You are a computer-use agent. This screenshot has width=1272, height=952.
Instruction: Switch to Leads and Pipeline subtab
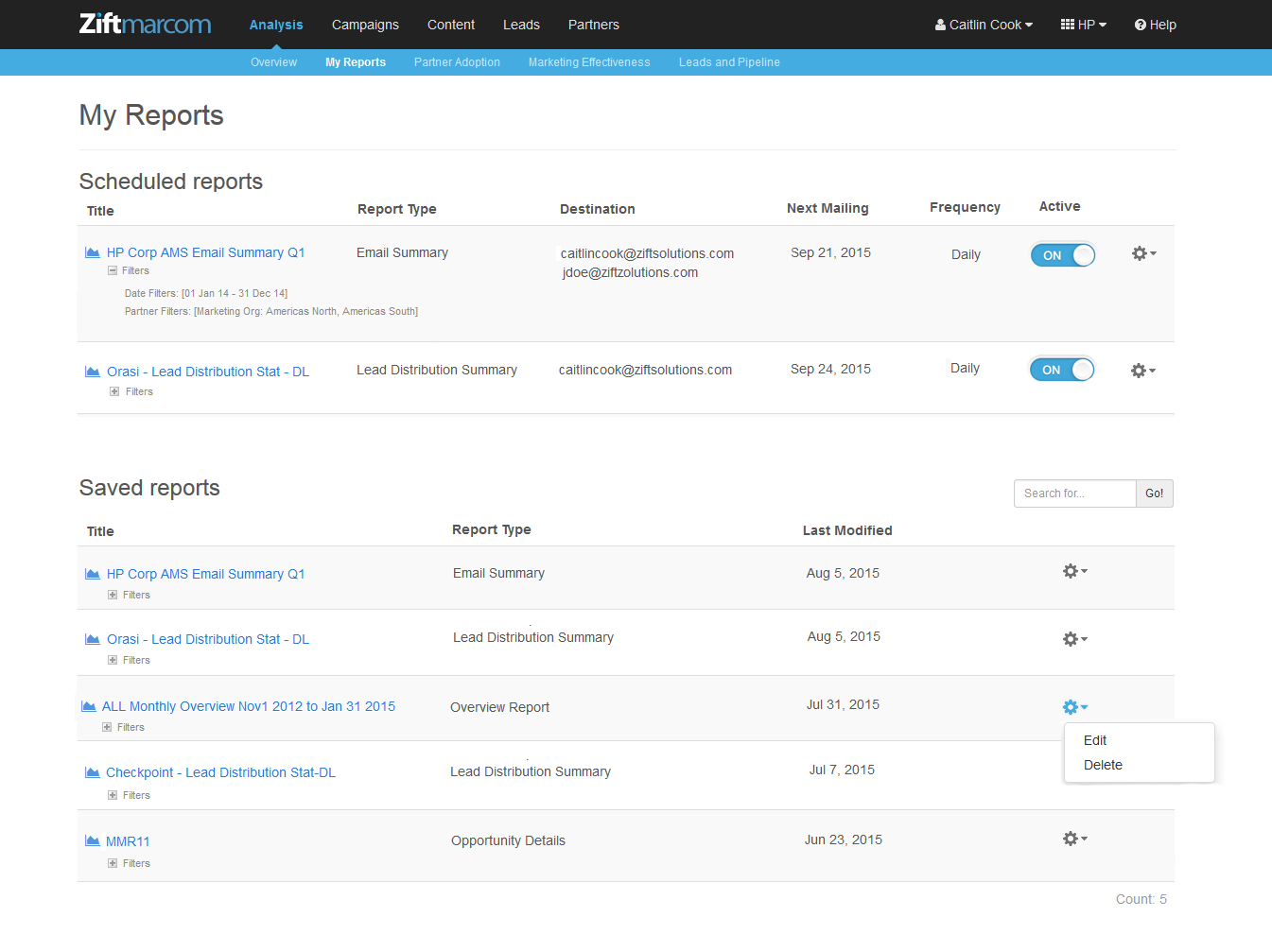click(729, 62)
